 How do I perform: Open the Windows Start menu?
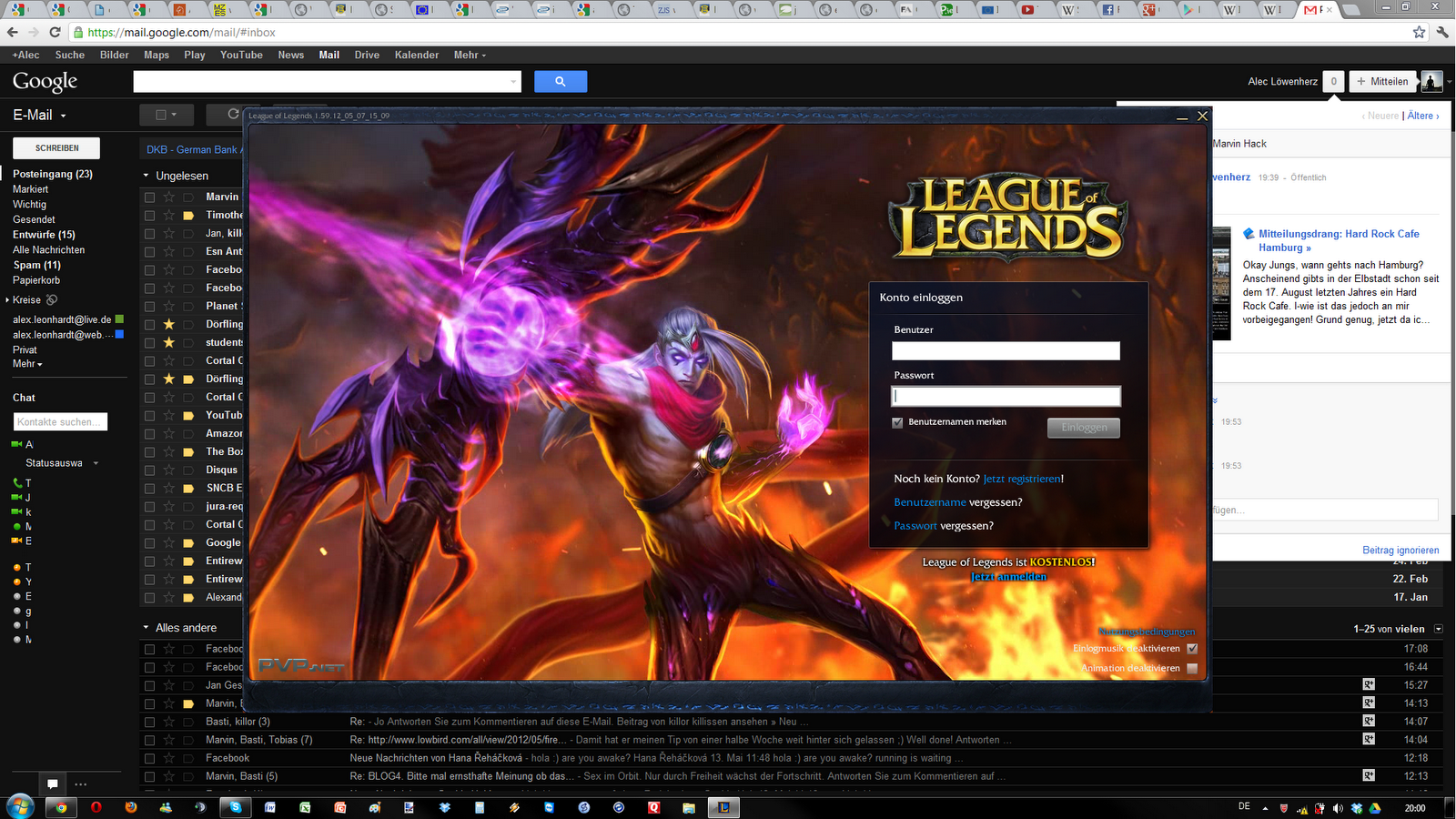pyautogui.click(x=20, y=806)
